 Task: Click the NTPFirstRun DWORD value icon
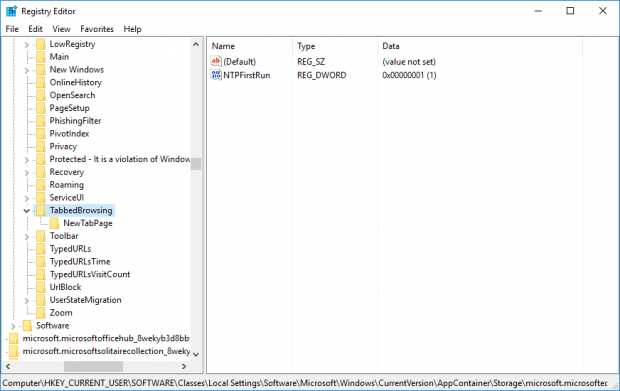coord(216,75)
